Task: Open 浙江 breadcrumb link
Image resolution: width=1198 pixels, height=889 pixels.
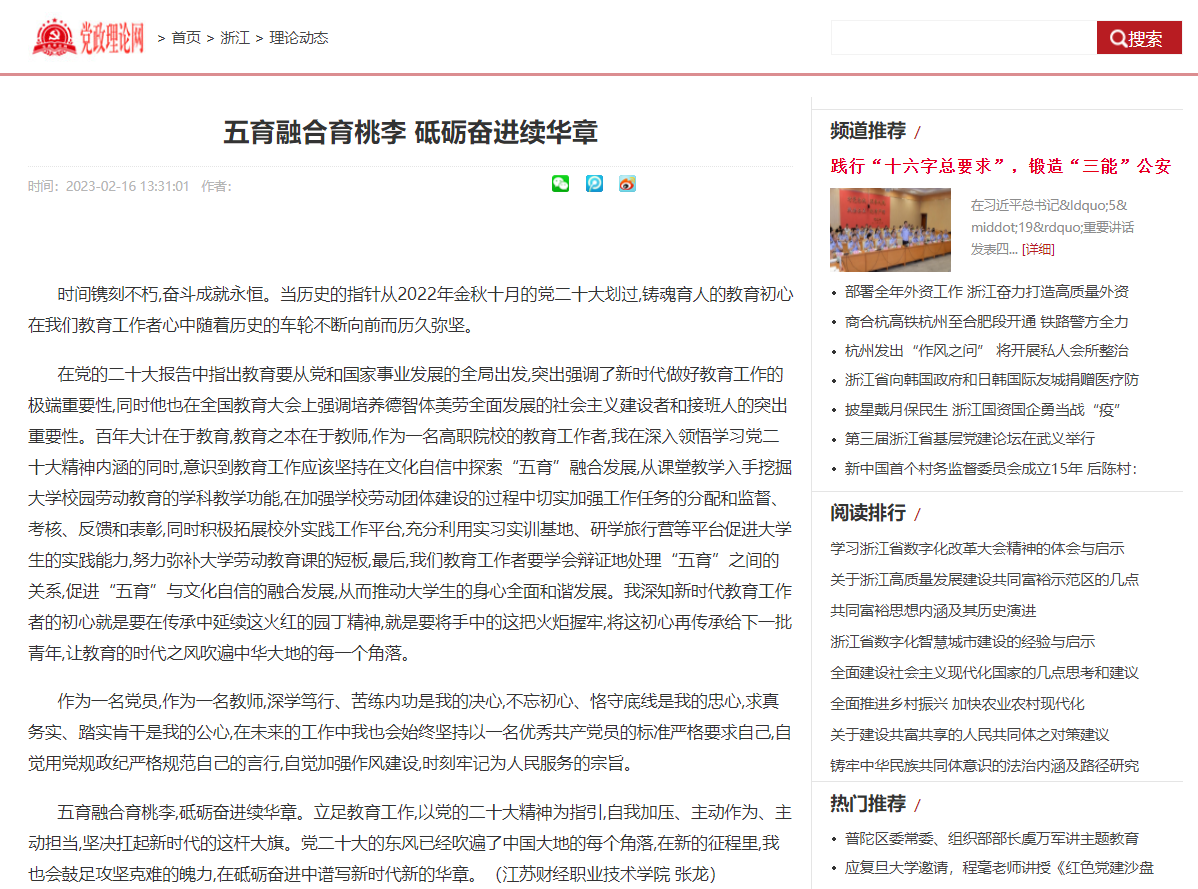Action: pyautogui.click(x=235, y=37)
